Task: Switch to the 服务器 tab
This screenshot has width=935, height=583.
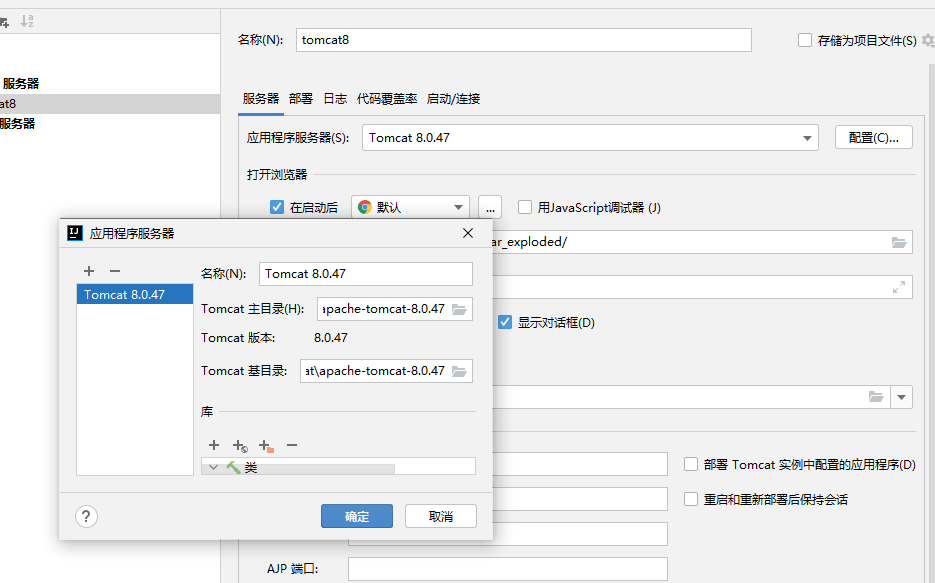Action: (x=261, y=98)
